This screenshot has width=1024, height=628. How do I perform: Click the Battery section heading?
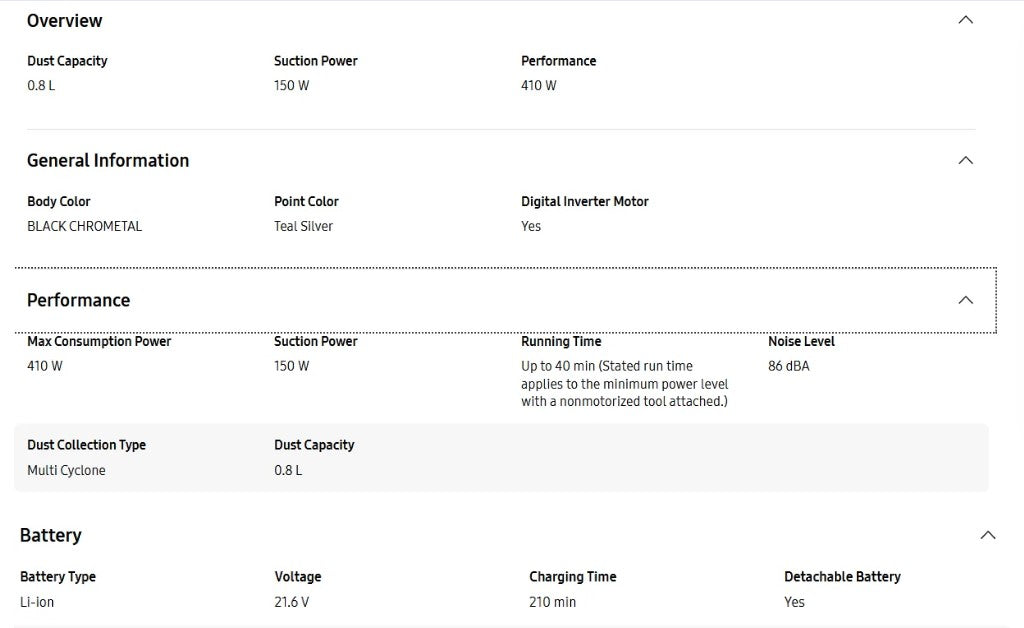51,535
